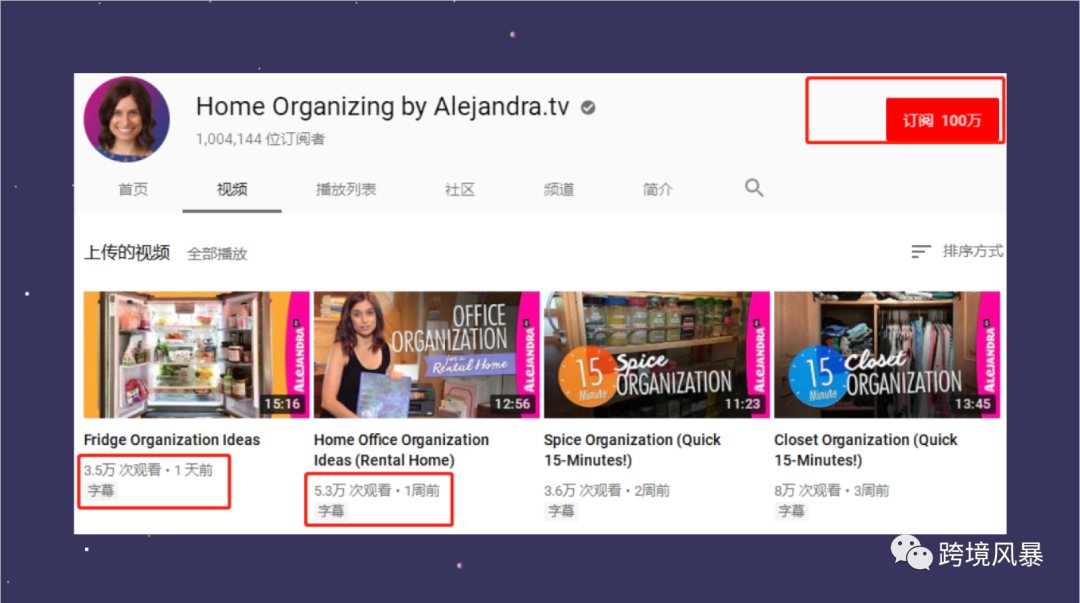Open the channel search magnifier icon
The width and height of the screenshot is (1080, 603).
pyautogui.click(x=754, y=187)
